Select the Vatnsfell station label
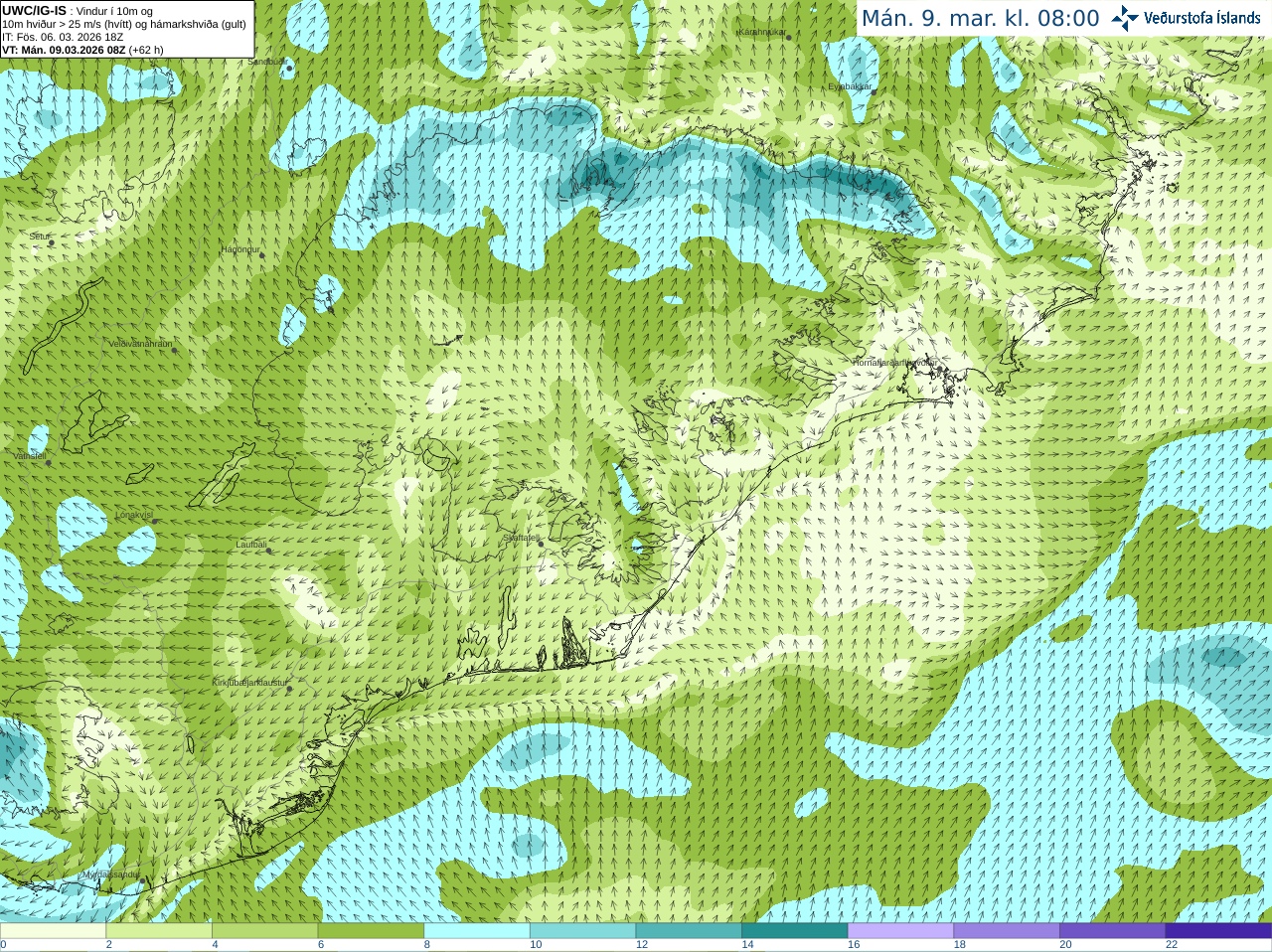 pos(30,456)
